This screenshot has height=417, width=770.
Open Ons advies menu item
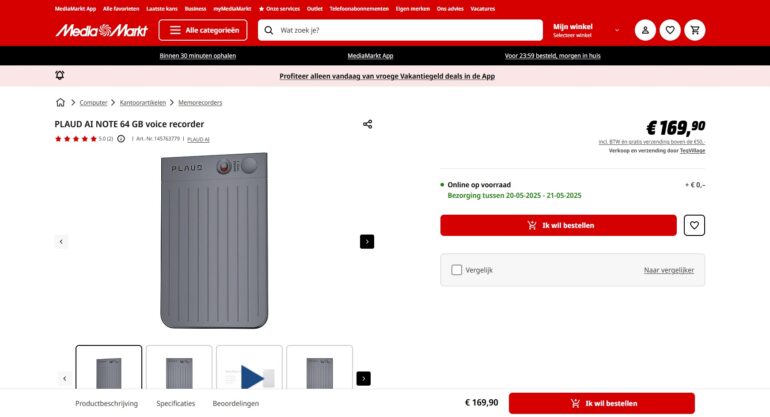(450, 9)
